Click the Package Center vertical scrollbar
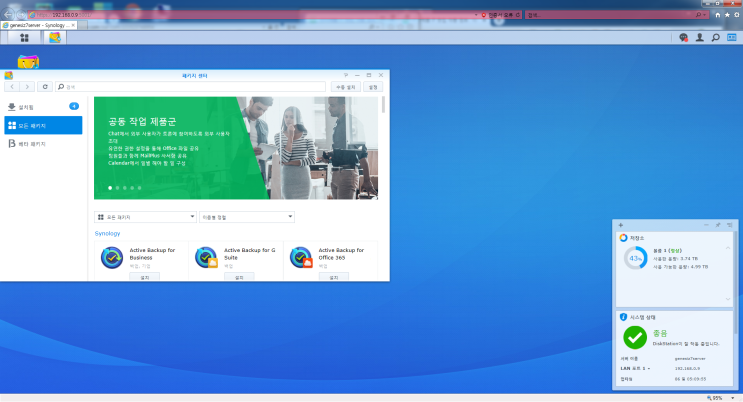The width and height of the screenshot is (743, 402). [x=383, y=105]
